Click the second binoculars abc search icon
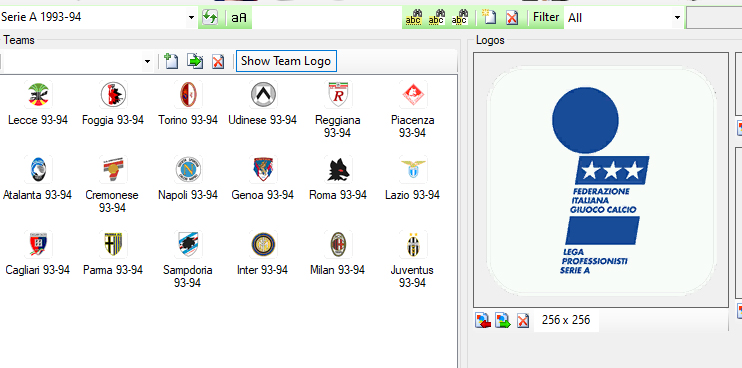The image size is (742, 368). (x=436, y=18)
